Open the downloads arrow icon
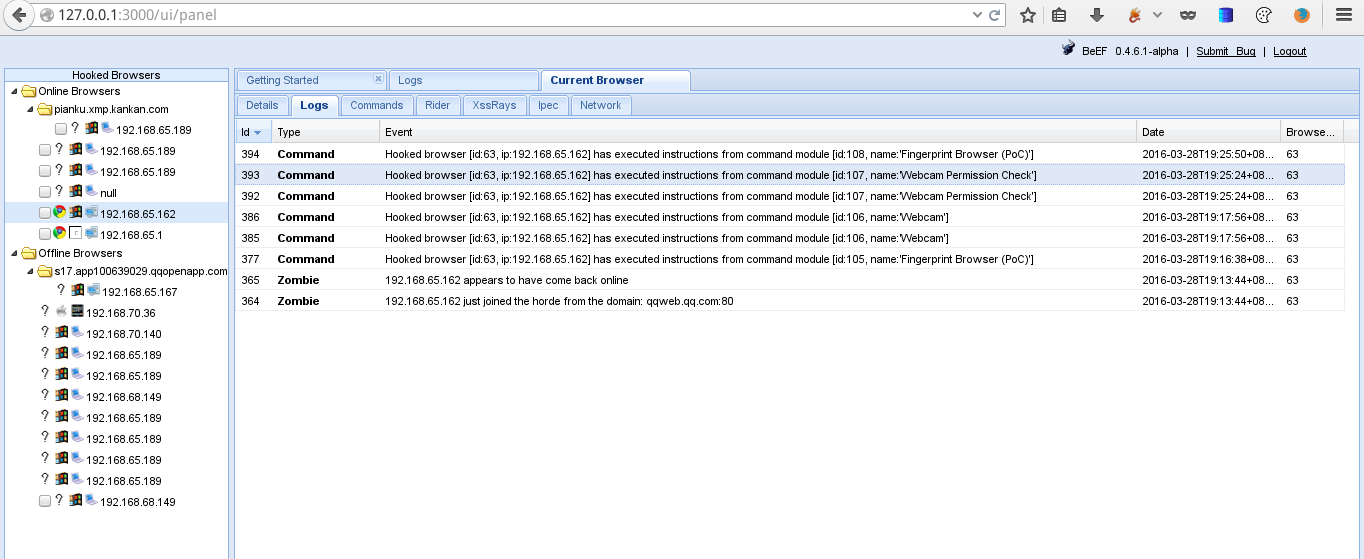The height and width of the screenshot is (559, 1364). 1096,15
